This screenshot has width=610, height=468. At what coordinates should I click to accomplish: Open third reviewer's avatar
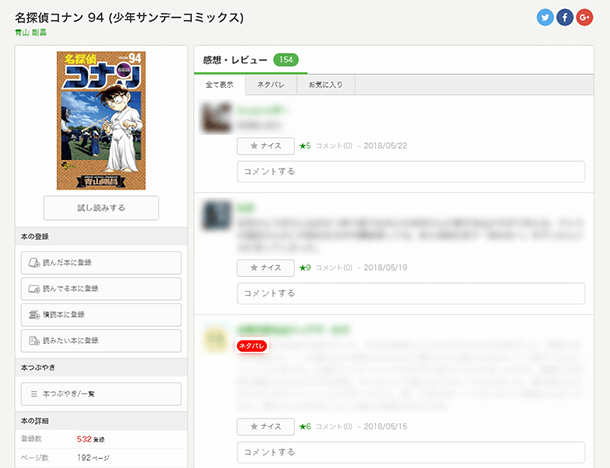[x=216, y=339]
